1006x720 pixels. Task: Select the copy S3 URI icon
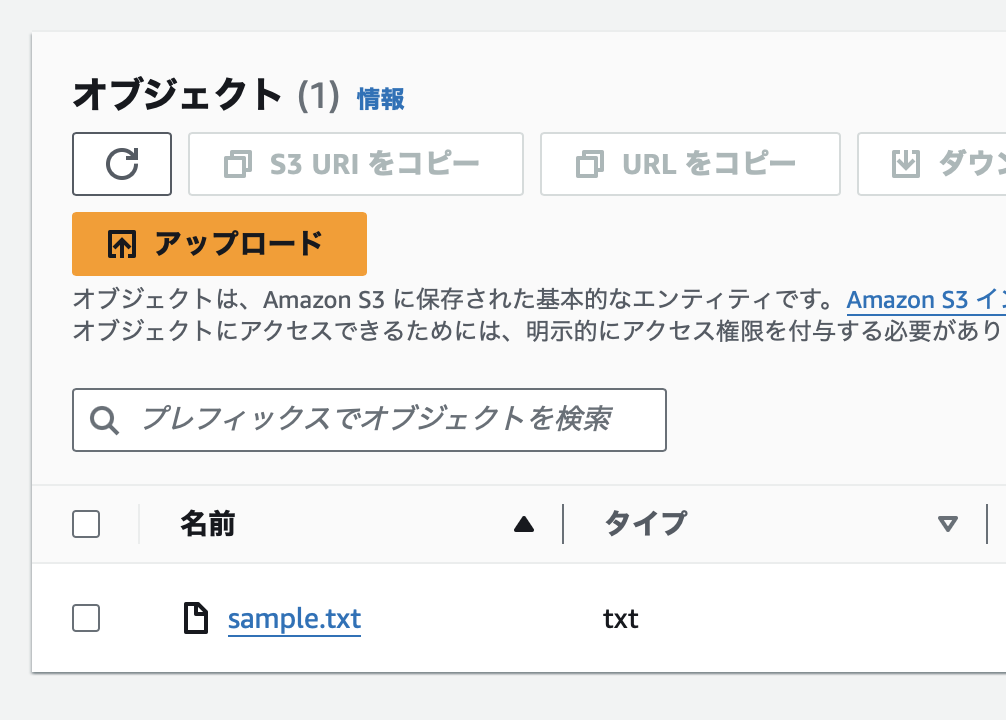[x=238, y=163]
